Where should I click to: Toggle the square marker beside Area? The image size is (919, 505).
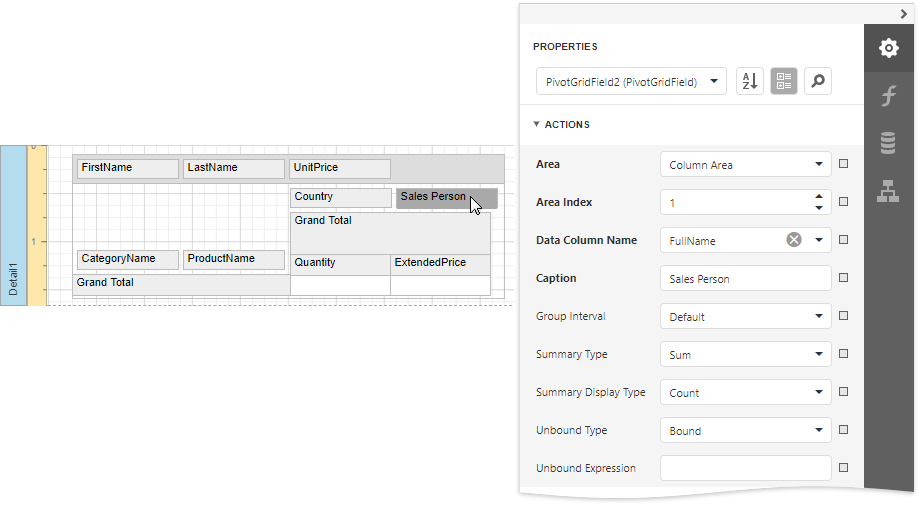(x=843, y=164)
